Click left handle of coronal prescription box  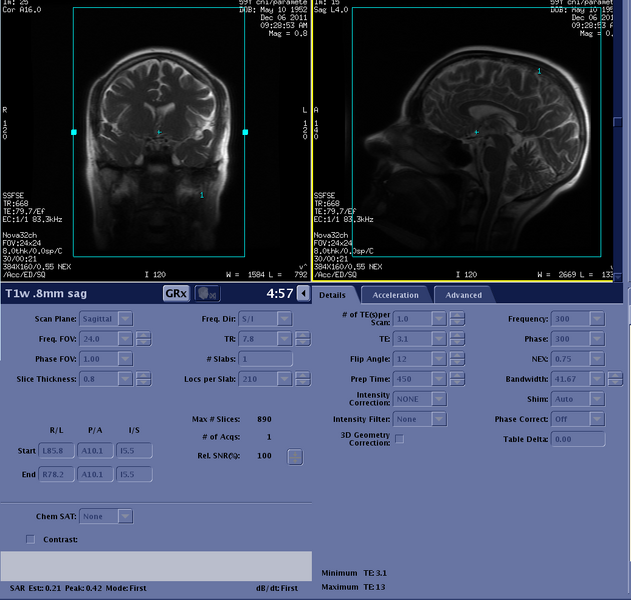(x=74, y=132)
